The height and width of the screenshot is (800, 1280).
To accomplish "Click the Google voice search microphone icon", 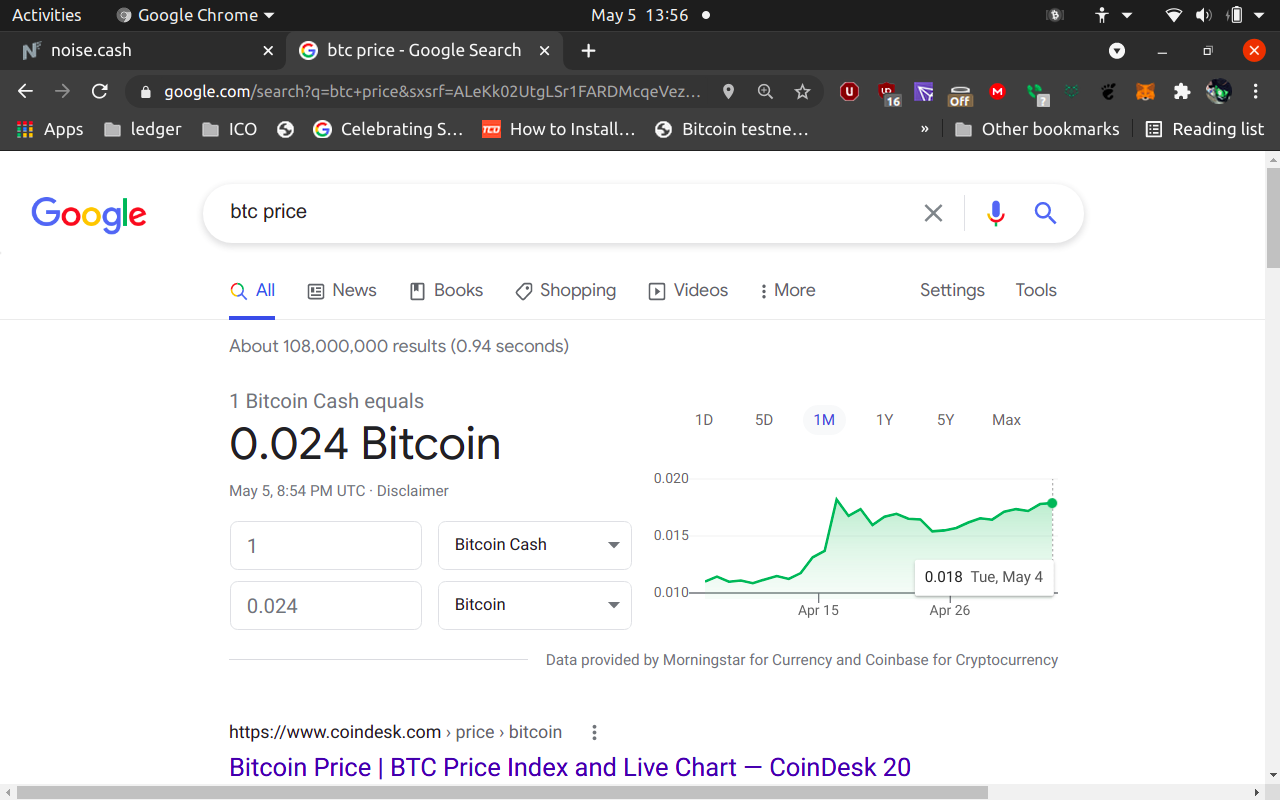I will point(995,213).
